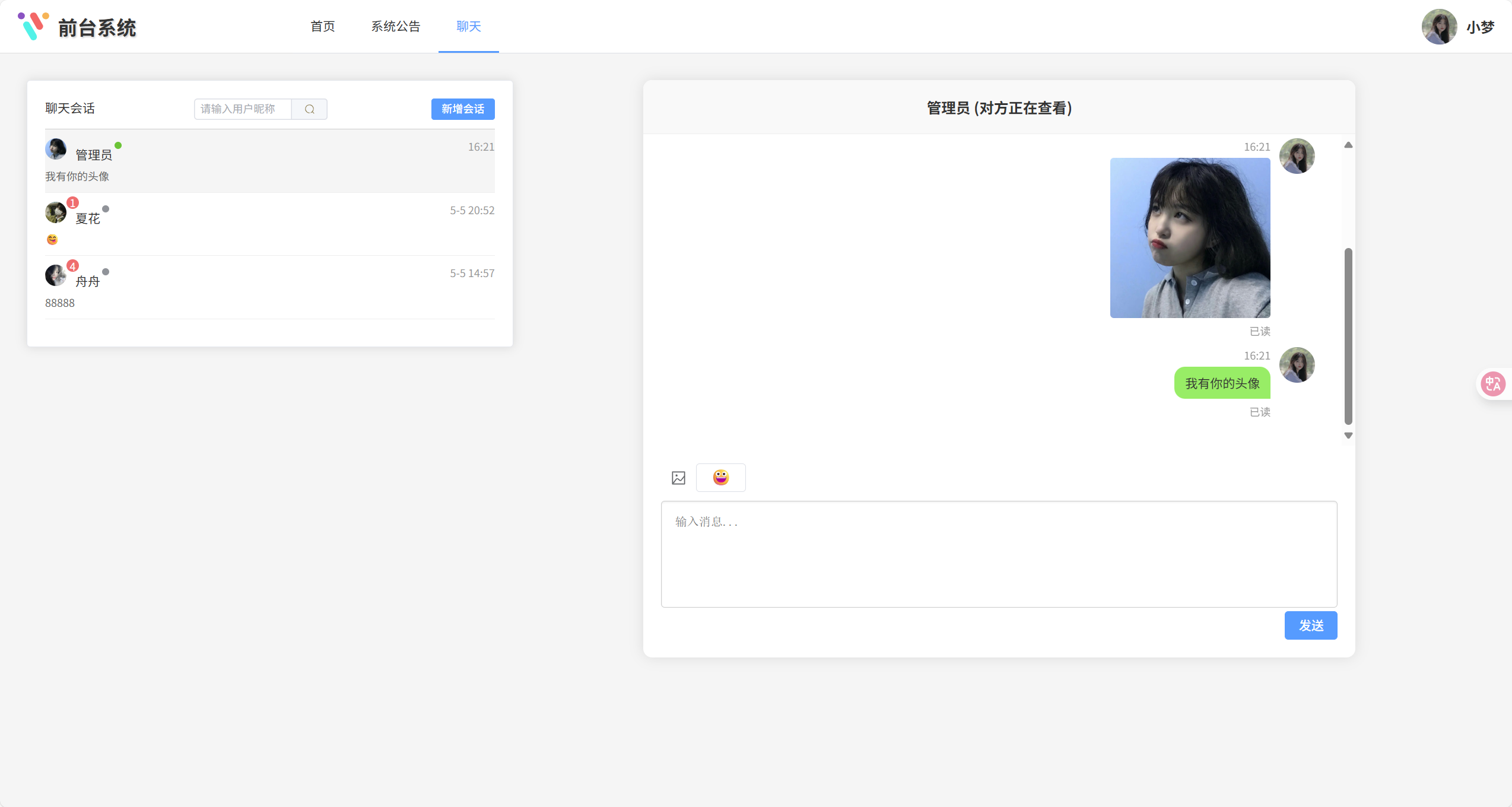Click the chat scrollbar thumb
1512x807 pixels.
click(1348, 335)
